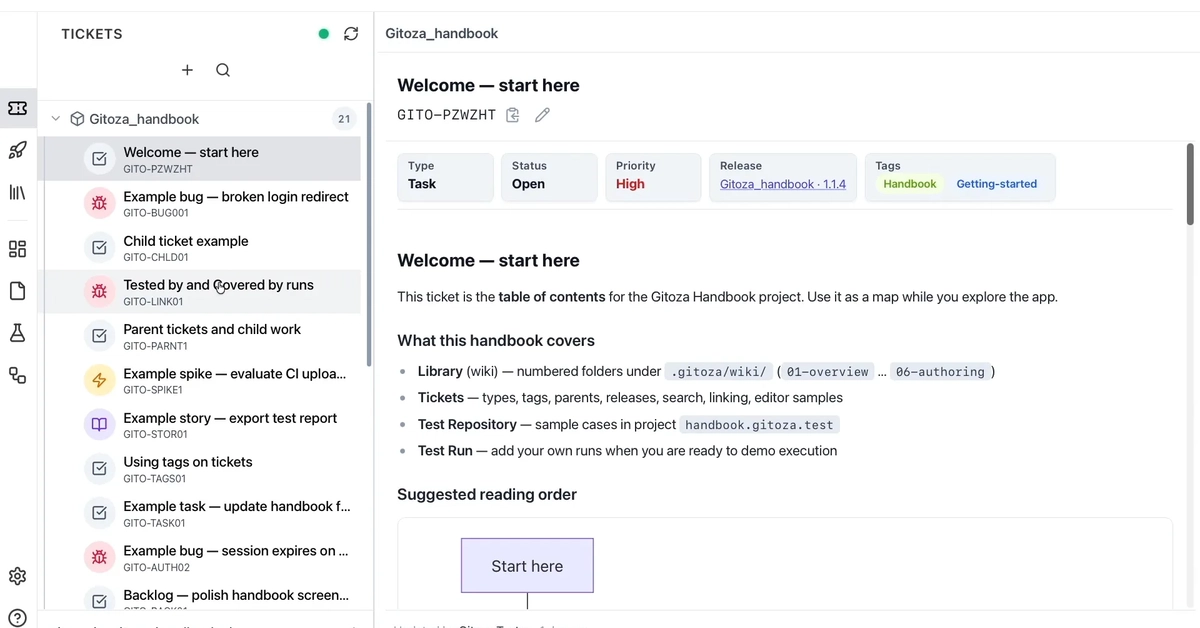This screenshot has height=628, width=1200.
Task: Open the Type Task field
Action: (445, 176)
